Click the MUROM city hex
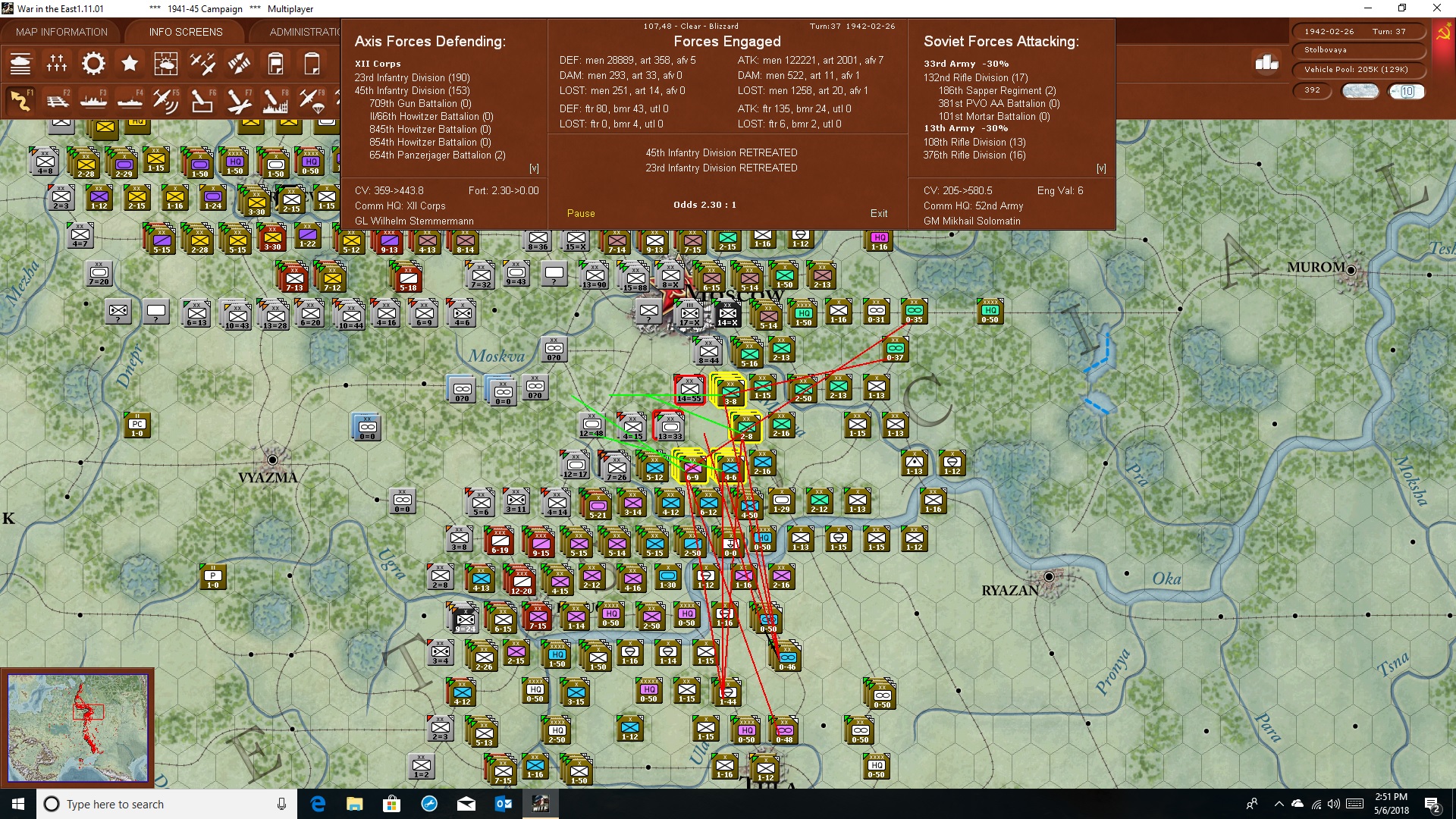 [1351, 270]
